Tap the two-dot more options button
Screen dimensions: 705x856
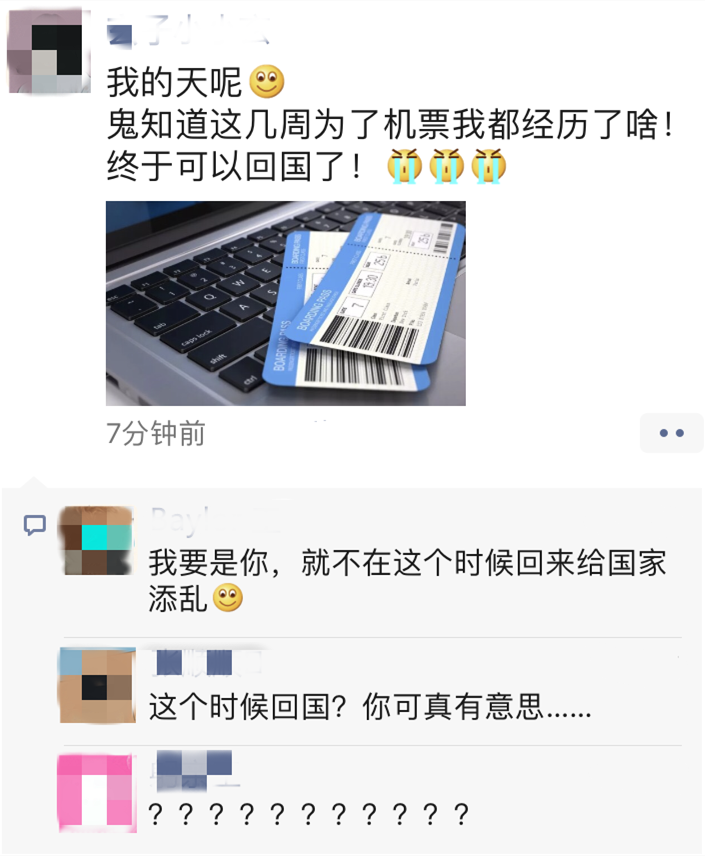pyautogui.click(x=671, y=433)
